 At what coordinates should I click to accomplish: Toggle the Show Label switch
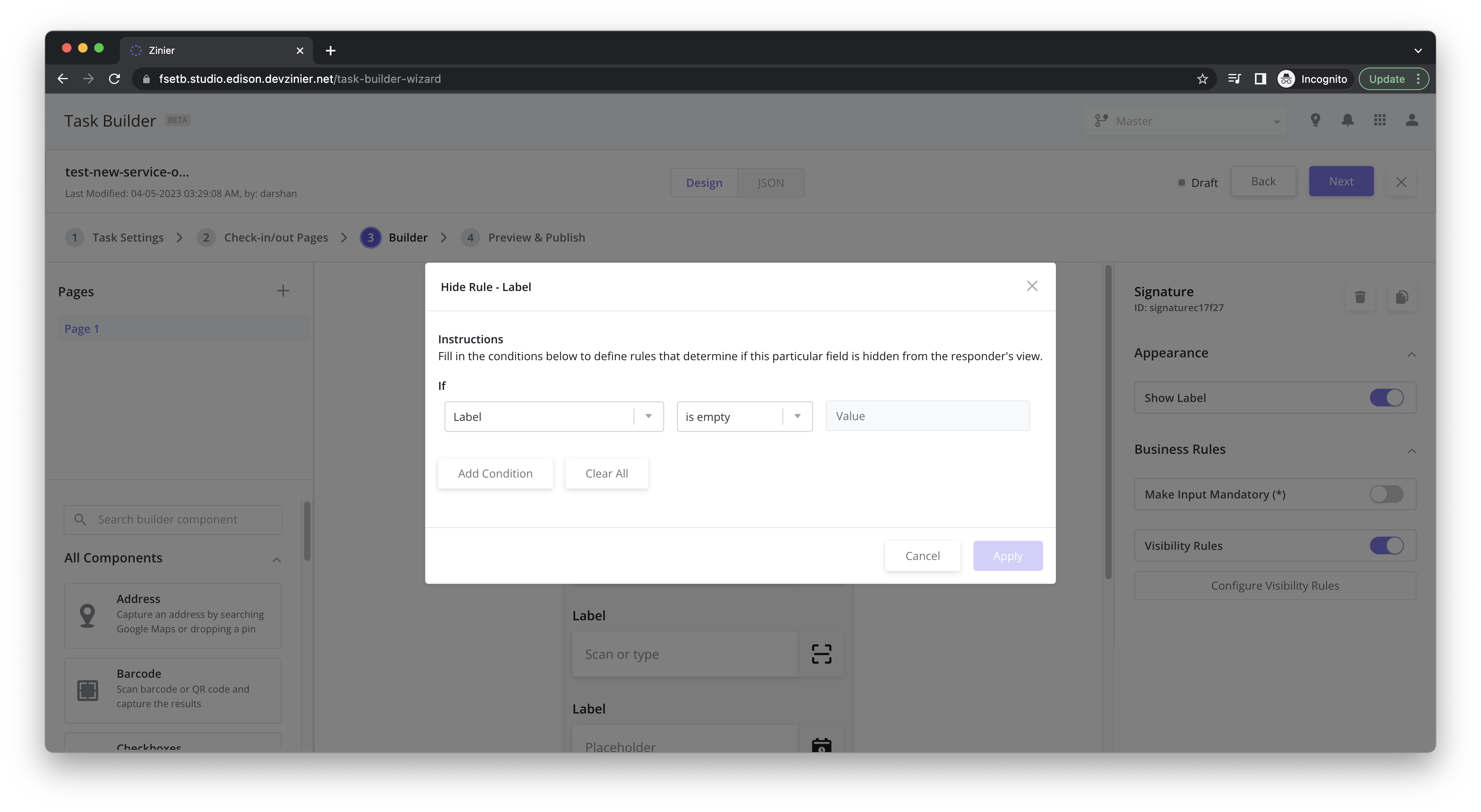click(x=1386, y=397)
